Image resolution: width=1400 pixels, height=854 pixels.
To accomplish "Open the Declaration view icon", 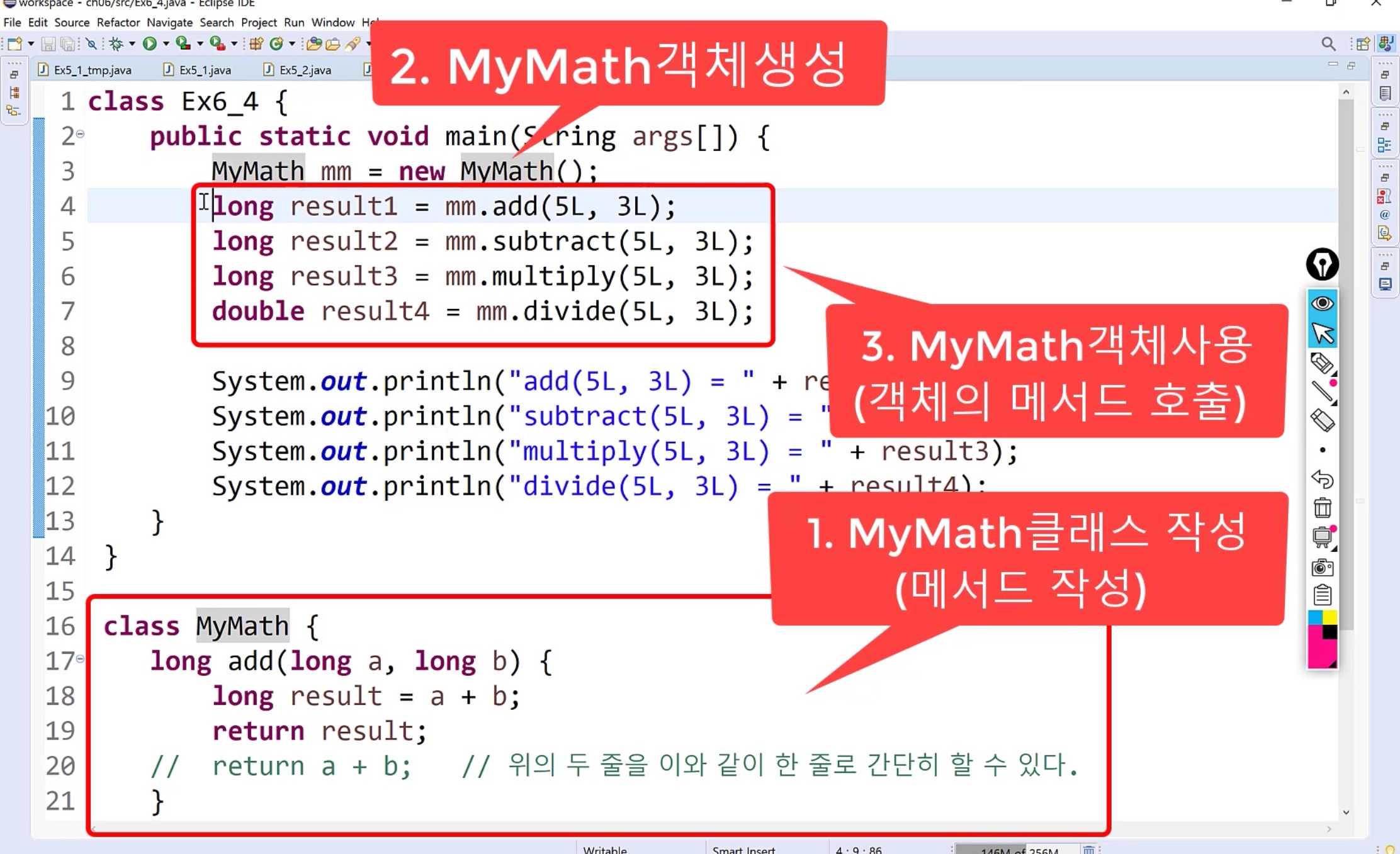I will pyautogui.click(x=1384, y=233).
